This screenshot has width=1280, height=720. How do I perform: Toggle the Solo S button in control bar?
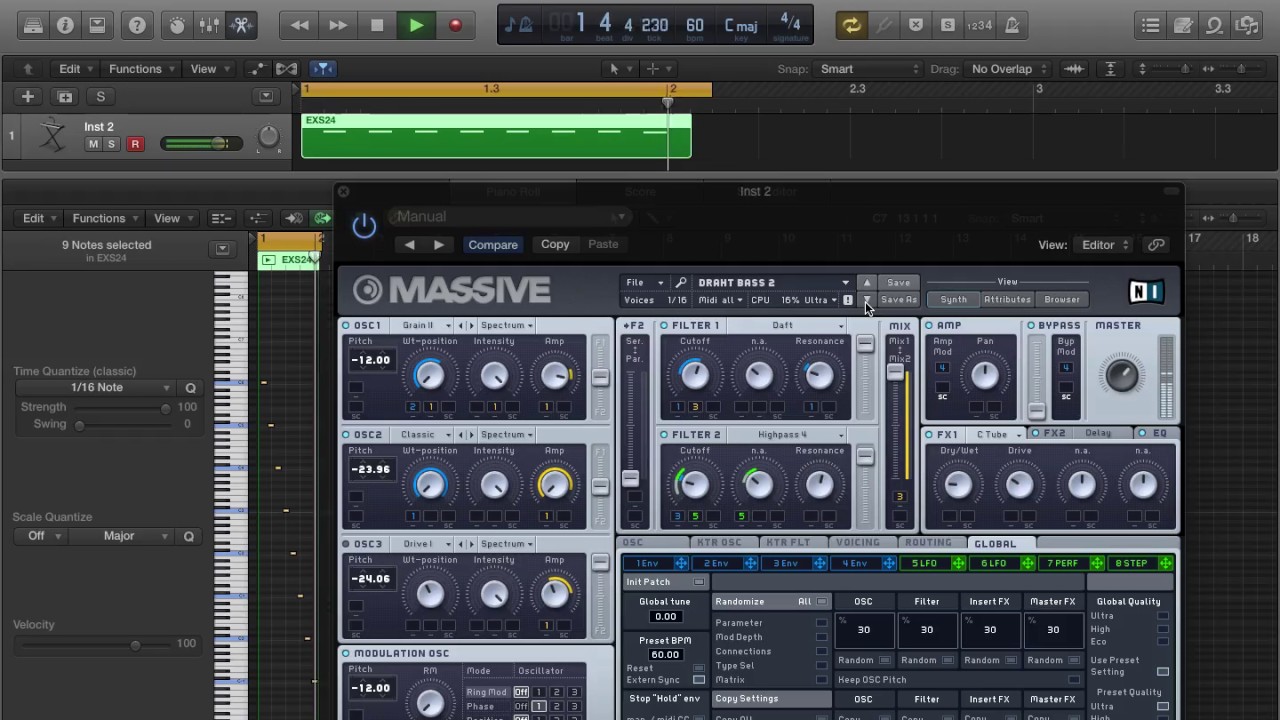pos(948,25)
